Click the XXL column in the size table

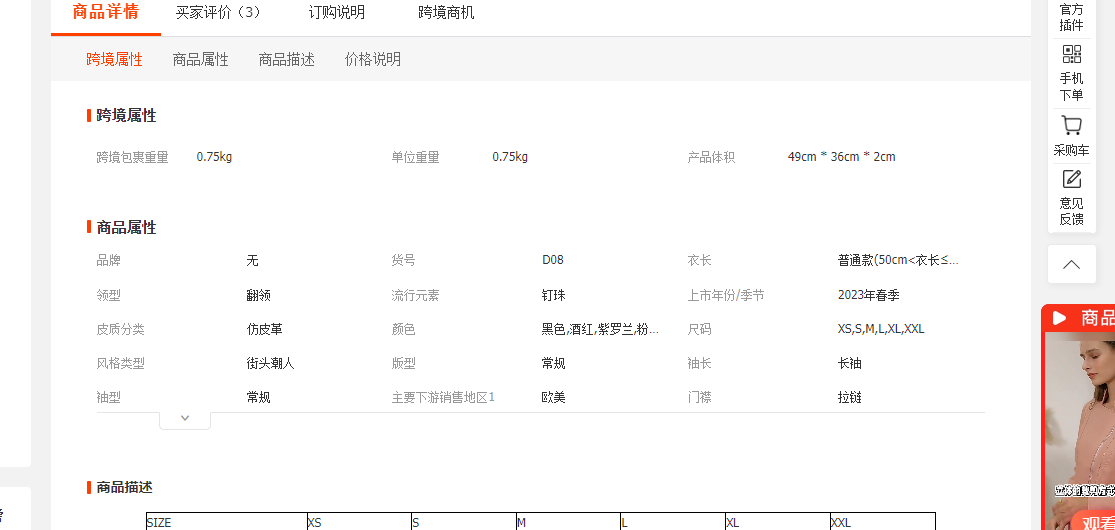(x=880, y=522)
